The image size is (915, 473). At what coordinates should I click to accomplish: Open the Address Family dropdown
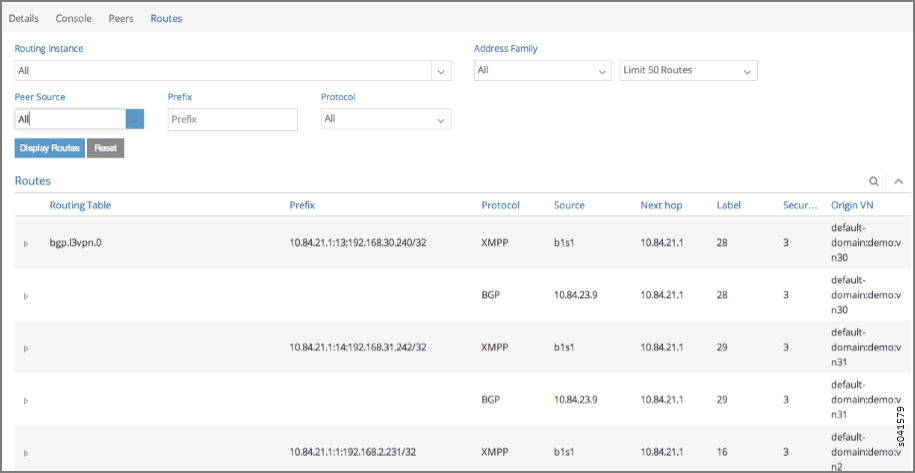tap(603, 71)
